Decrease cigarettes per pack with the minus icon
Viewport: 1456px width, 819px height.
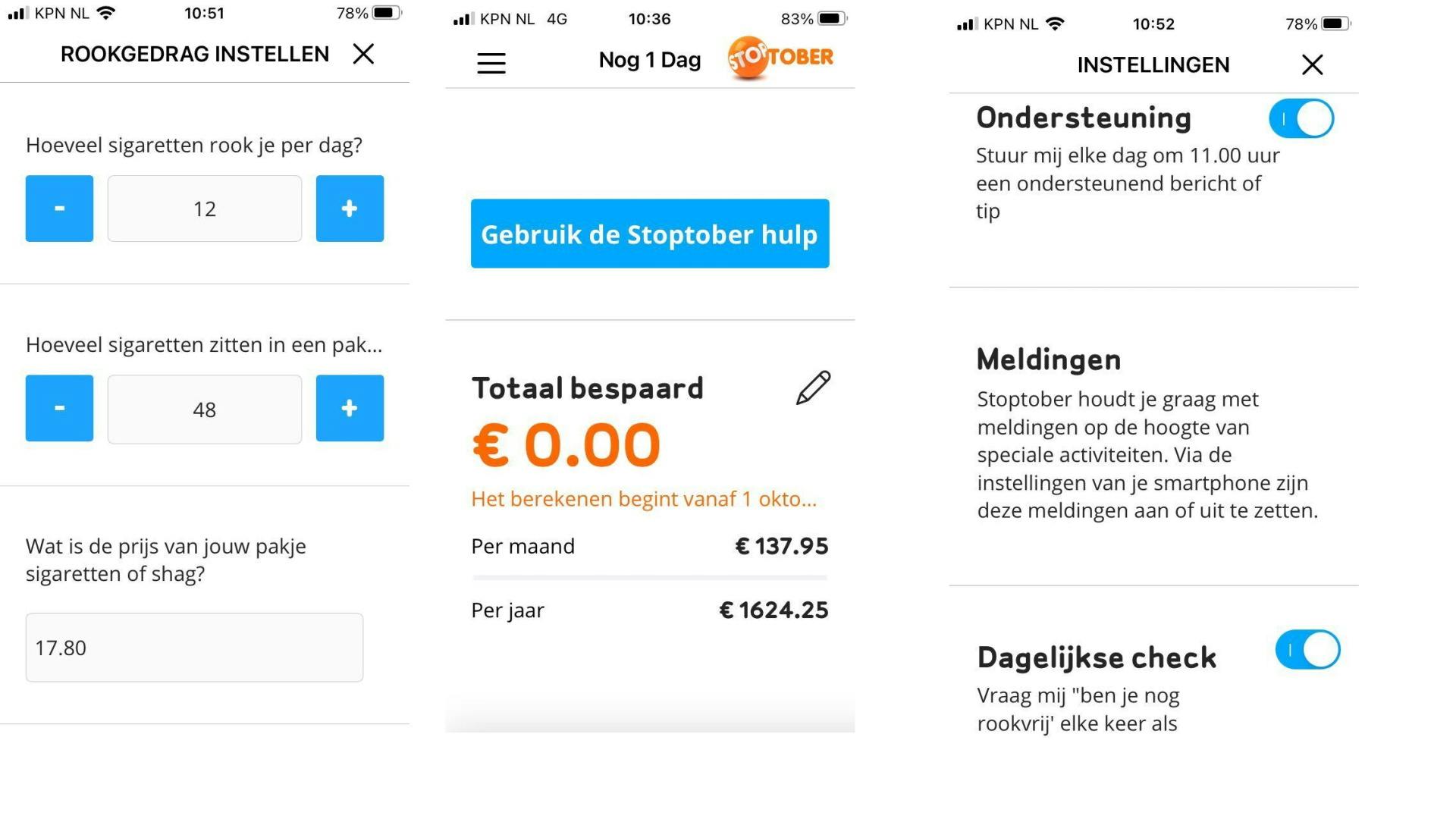[x=58, y=408]
